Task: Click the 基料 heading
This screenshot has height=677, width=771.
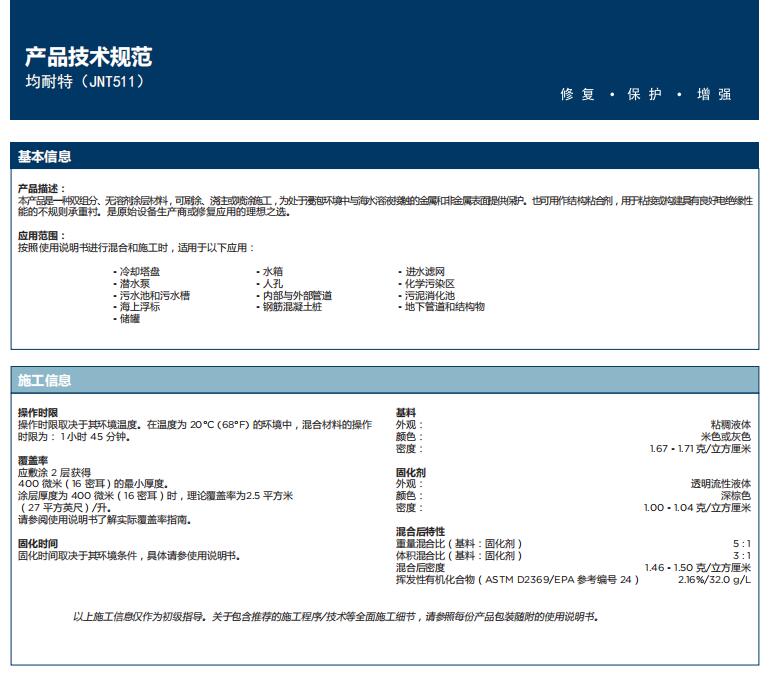Action: [x=406, y=412]
